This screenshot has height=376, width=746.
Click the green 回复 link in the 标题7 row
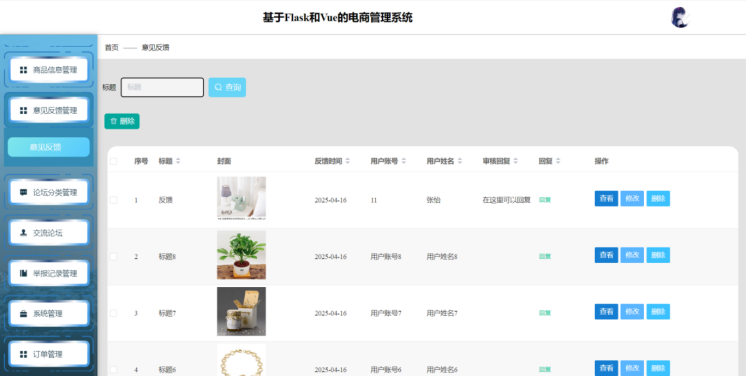pyautogui.click(x=545, y=313)
